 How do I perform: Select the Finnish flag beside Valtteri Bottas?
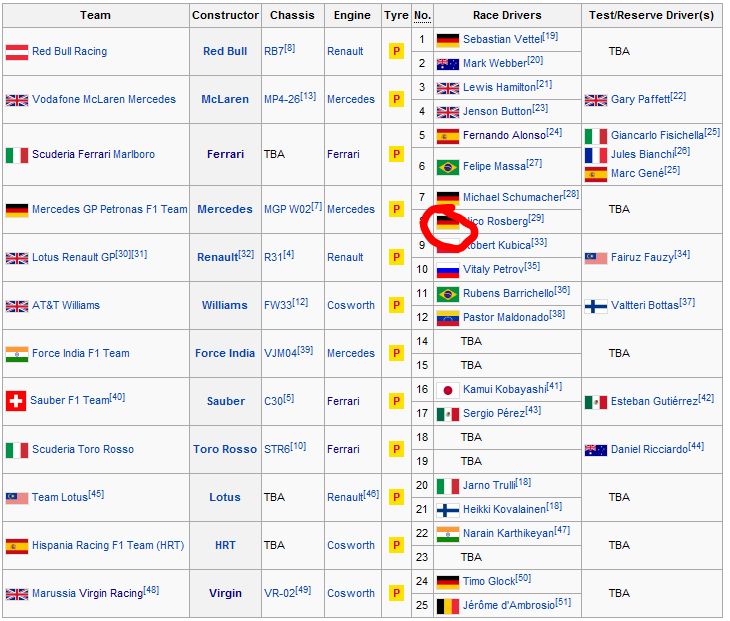pyautogui.click(x=596, y=305)
